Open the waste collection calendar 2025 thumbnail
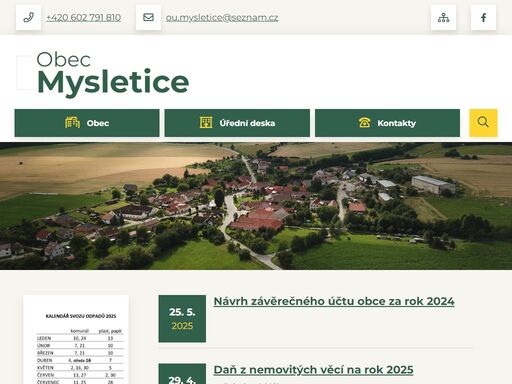512x384 pixels. (x=76, y=339)
